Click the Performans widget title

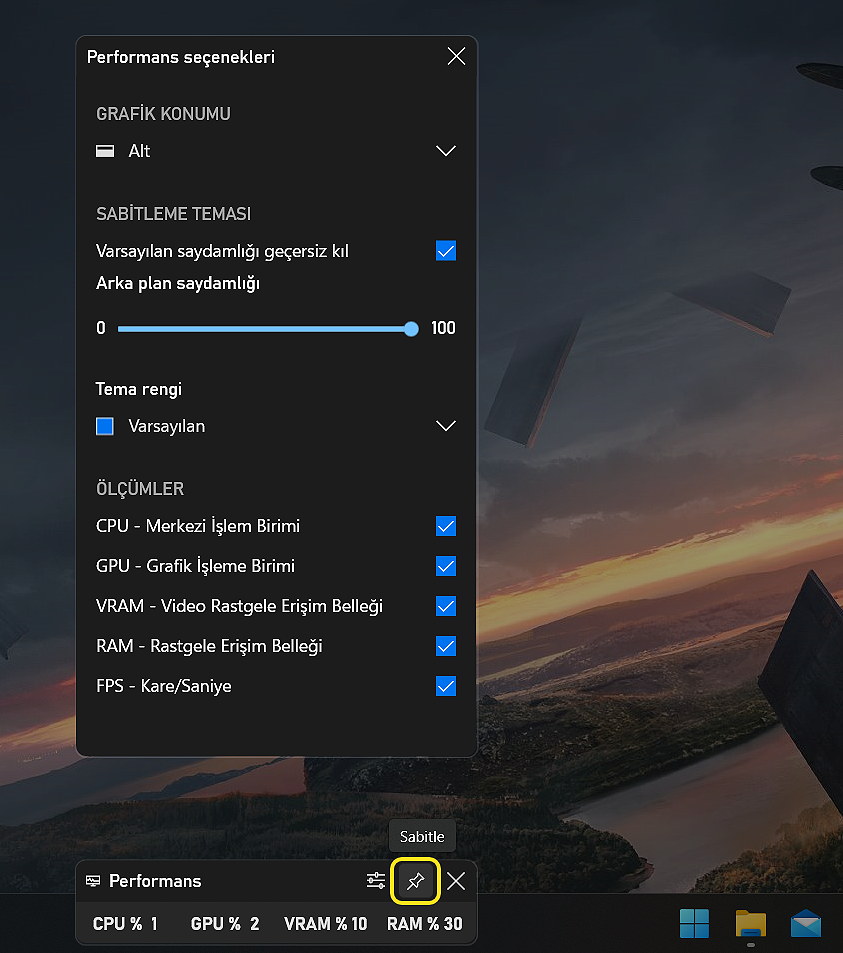[155, 881]
